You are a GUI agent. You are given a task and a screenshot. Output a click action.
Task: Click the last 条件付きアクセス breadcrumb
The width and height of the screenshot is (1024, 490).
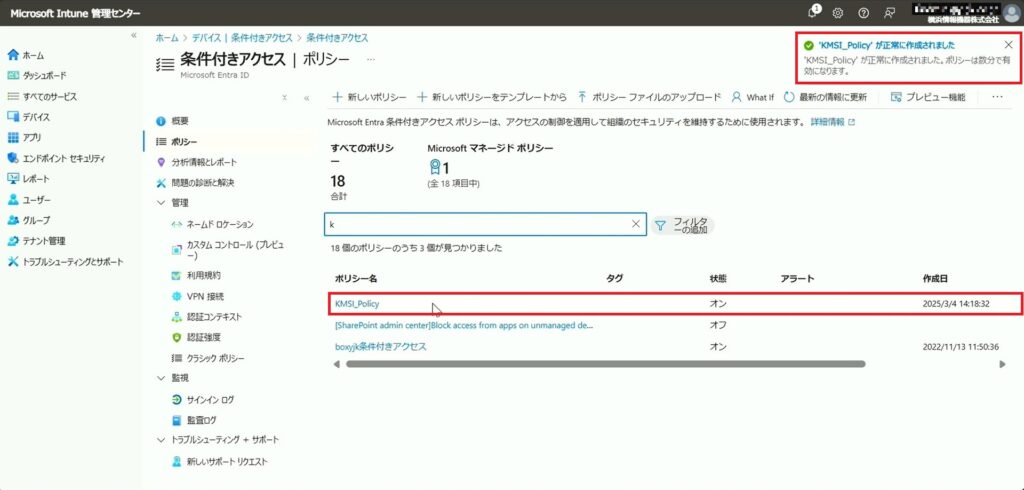337,38
